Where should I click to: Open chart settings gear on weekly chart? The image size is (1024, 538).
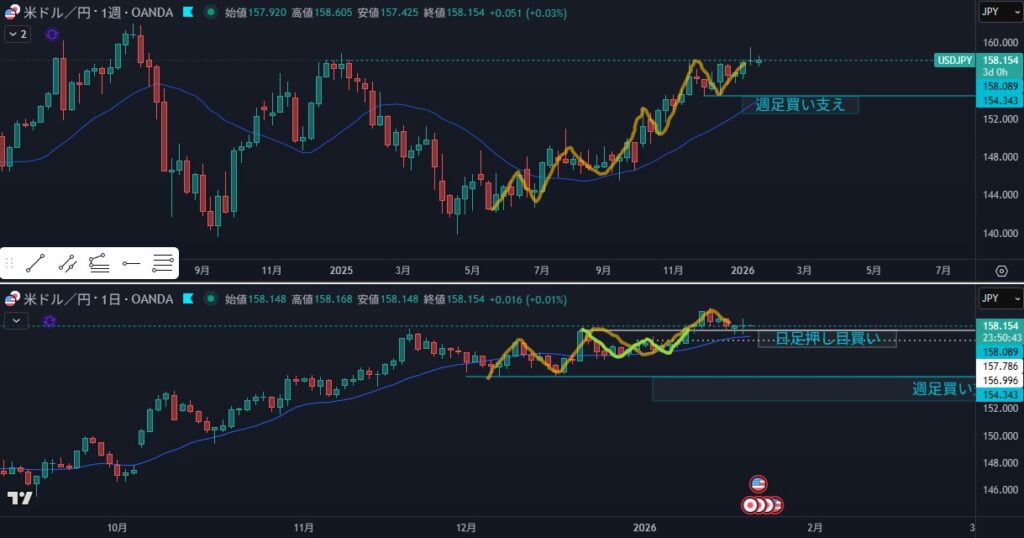coord(1001,271)
